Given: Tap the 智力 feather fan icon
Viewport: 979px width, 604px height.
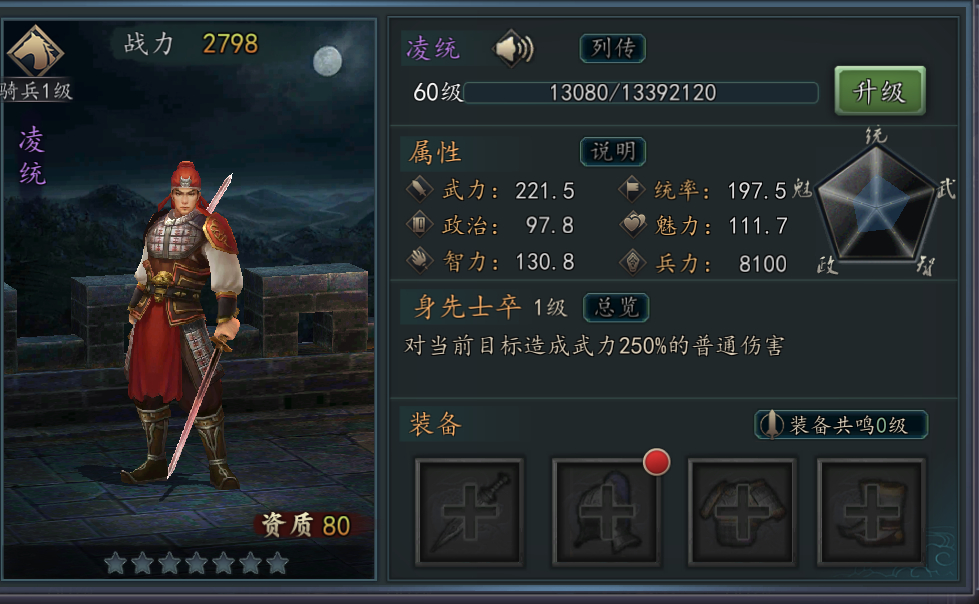Looking at the screenshot, I should tap(420, 260).
